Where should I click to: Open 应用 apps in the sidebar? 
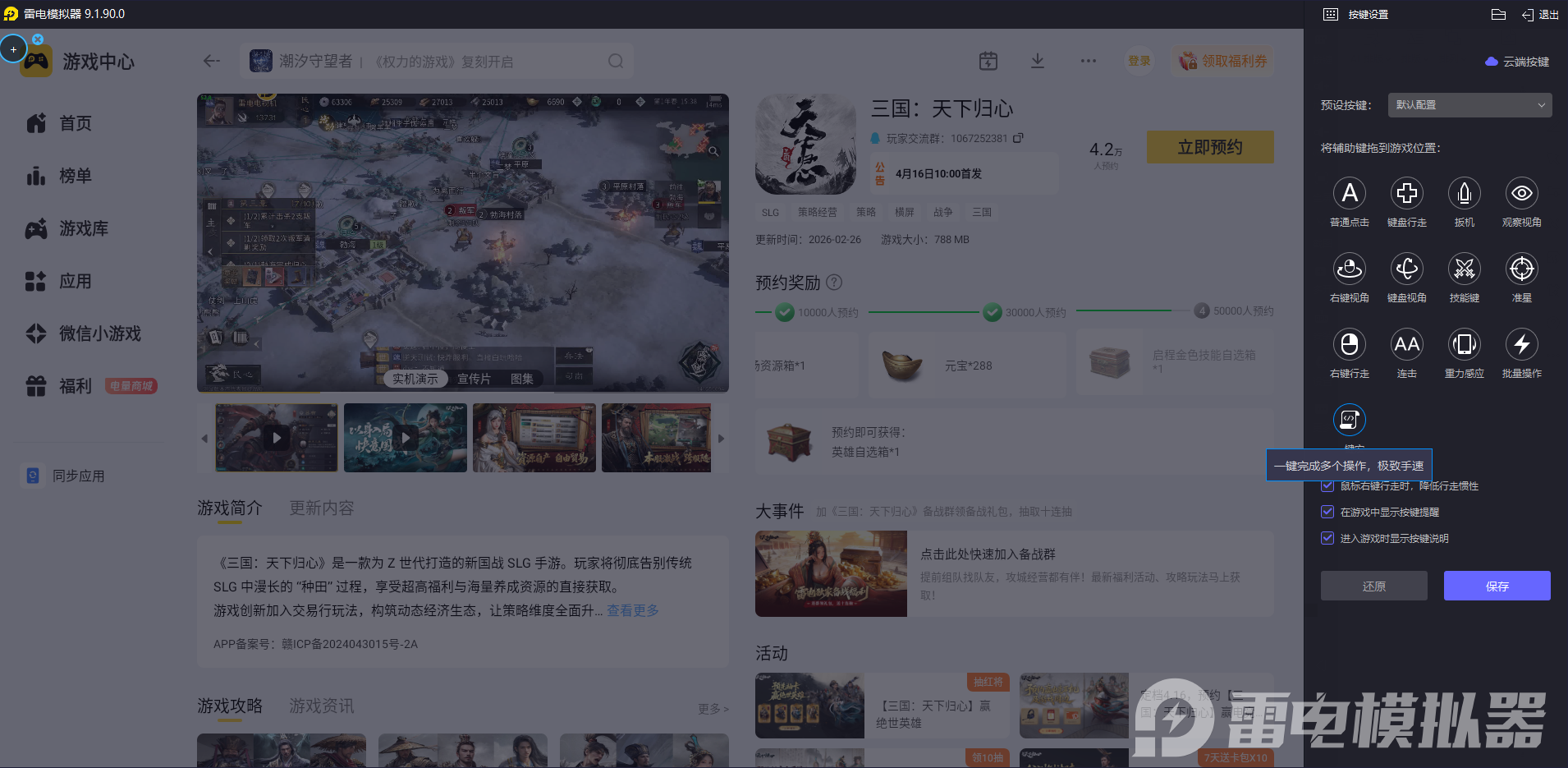[59, 281]
